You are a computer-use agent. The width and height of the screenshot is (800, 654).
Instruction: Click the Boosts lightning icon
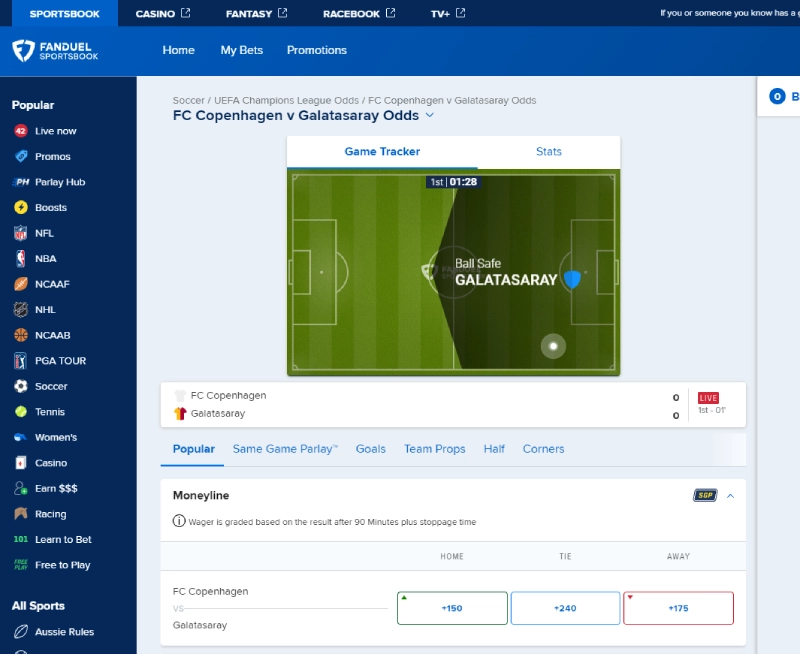pyautogui.click(x=21, y=207)
